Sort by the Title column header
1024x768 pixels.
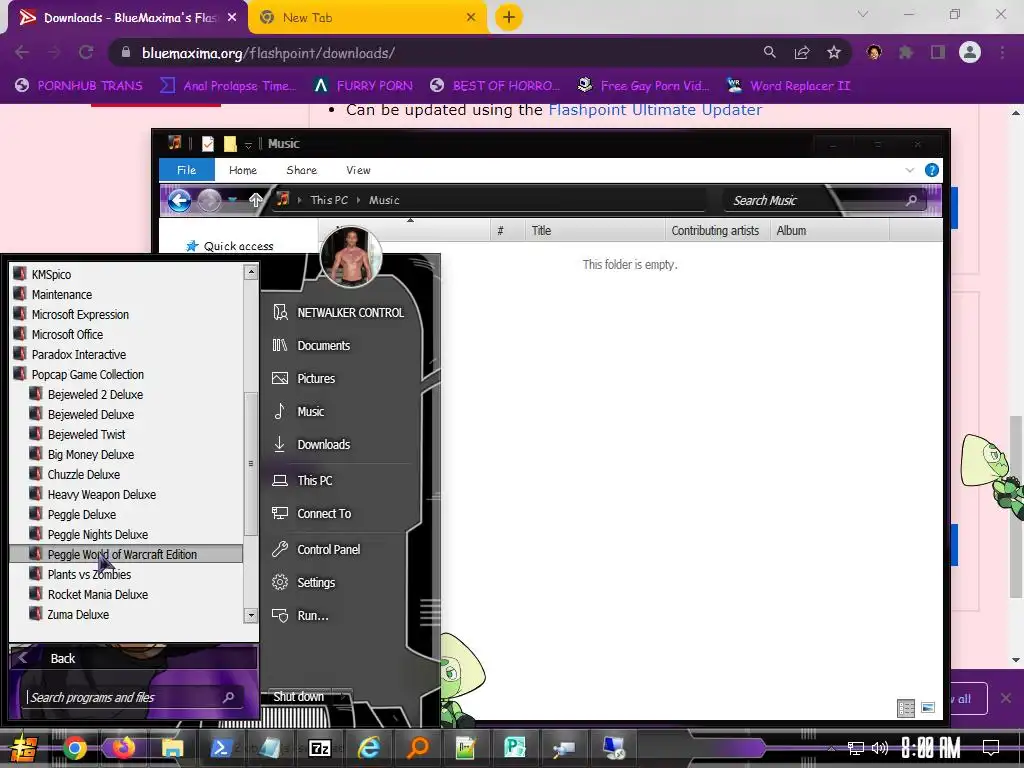coord(594,231)
